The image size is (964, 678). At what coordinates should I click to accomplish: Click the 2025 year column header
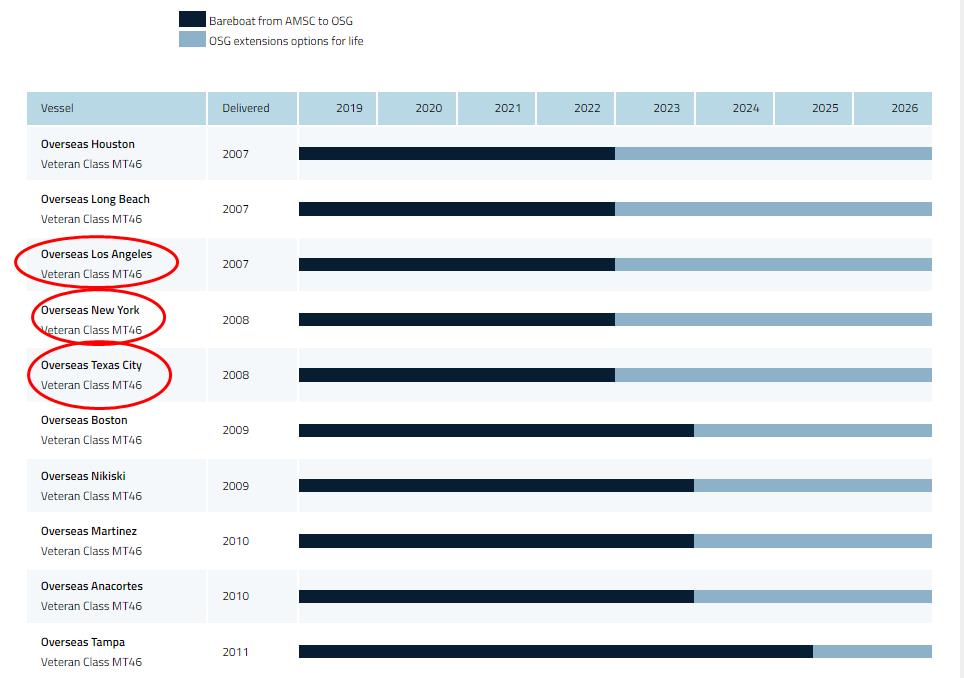pyautogui.click(x=813, y=108)
